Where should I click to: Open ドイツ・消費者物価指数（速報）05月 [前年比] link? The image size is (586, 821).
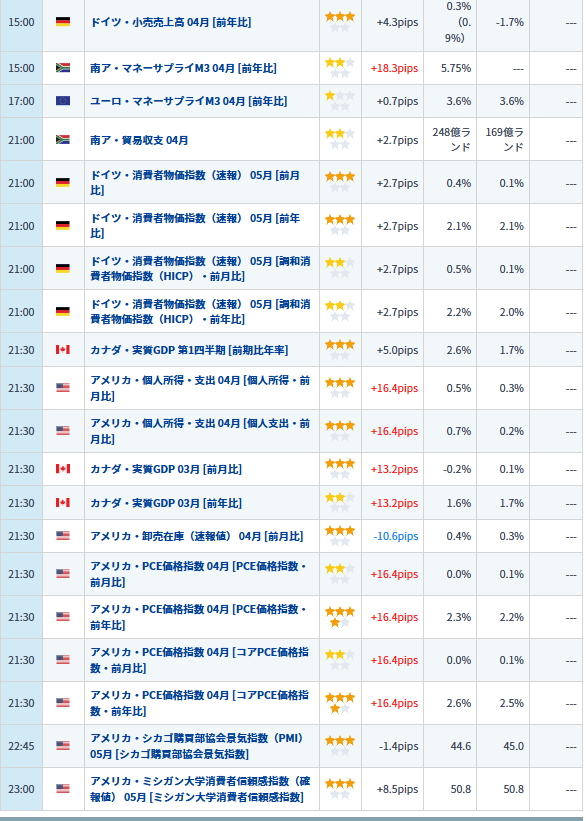tap(195, 226)
